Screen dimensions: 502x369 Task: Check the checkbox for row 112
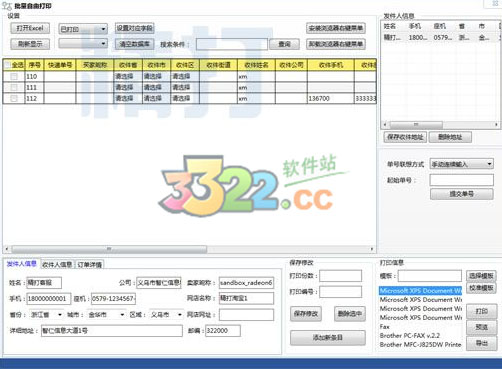(x=14, y=98)
